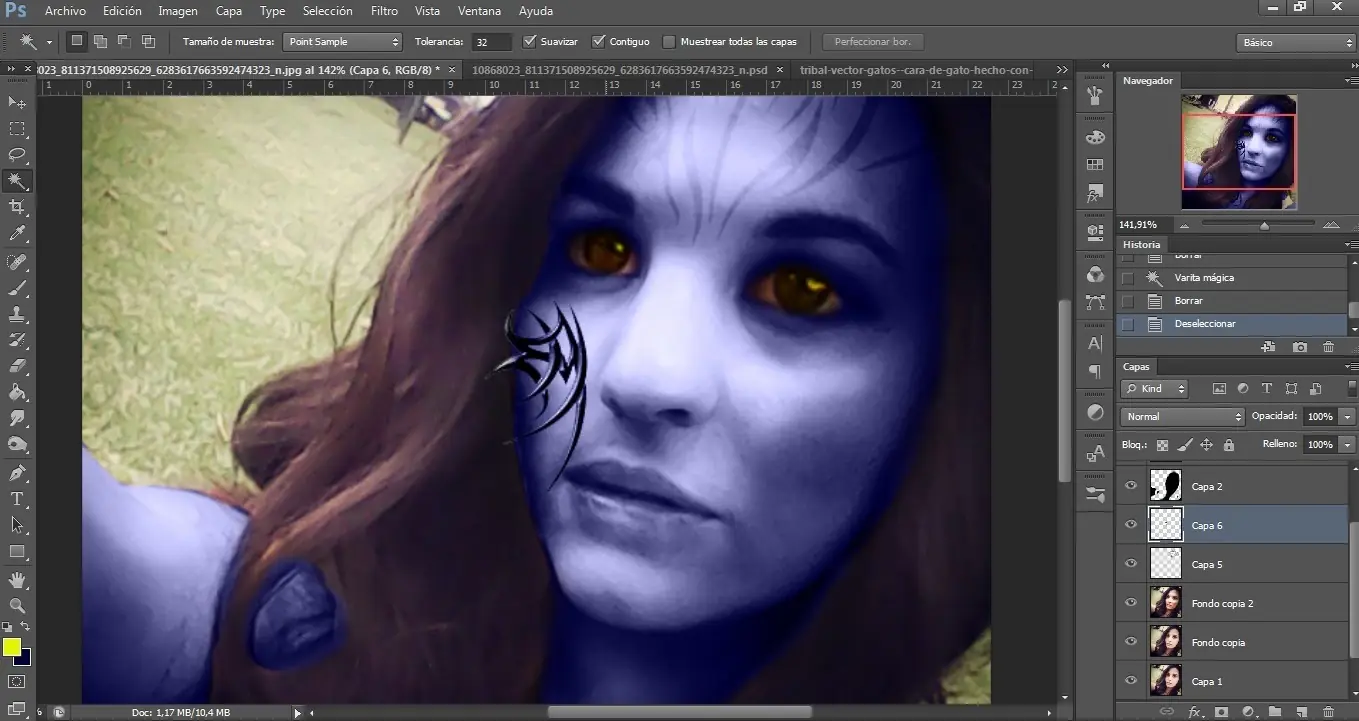
Task: Open the Normal blend mode dropdown
Action: click(1182, 416)
